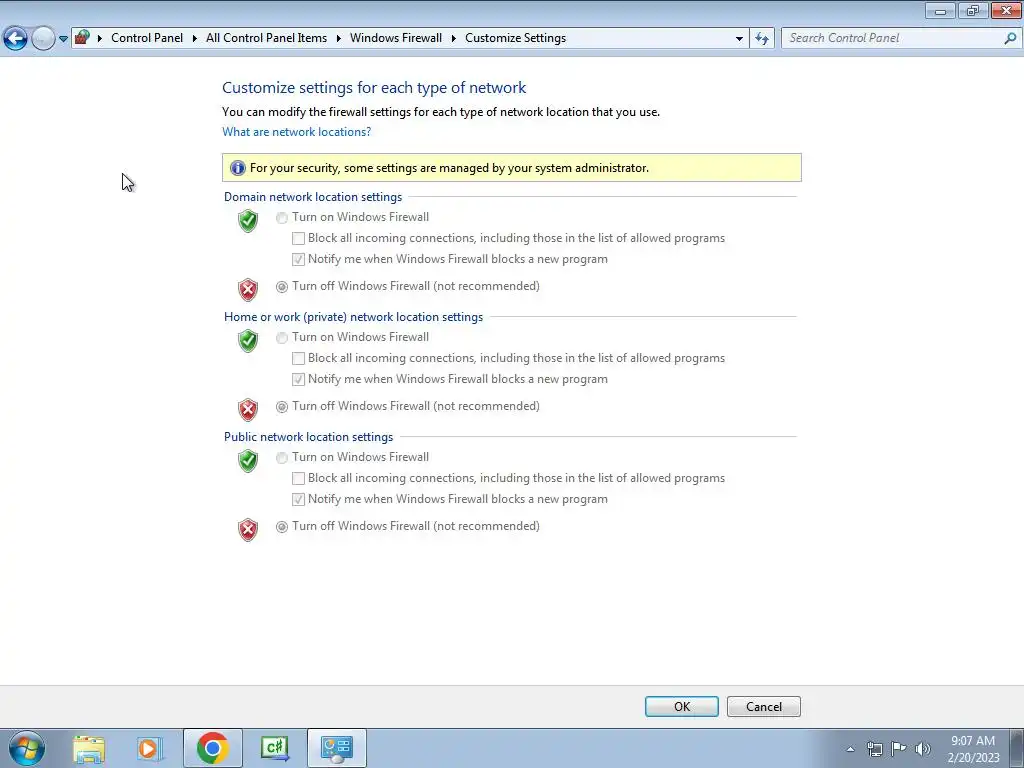1024x768 pixels.
Task: Expand the arrow after All Control Panel Items
Action: 338,39
